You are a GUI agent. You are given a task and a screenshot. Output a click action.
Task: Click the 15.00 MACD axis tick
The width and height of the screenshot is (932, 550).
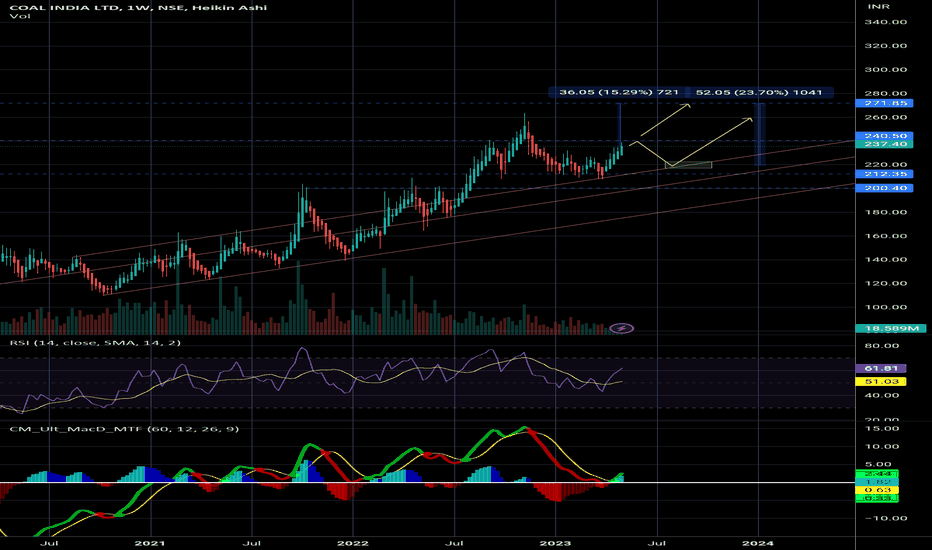tap(882, 429)
